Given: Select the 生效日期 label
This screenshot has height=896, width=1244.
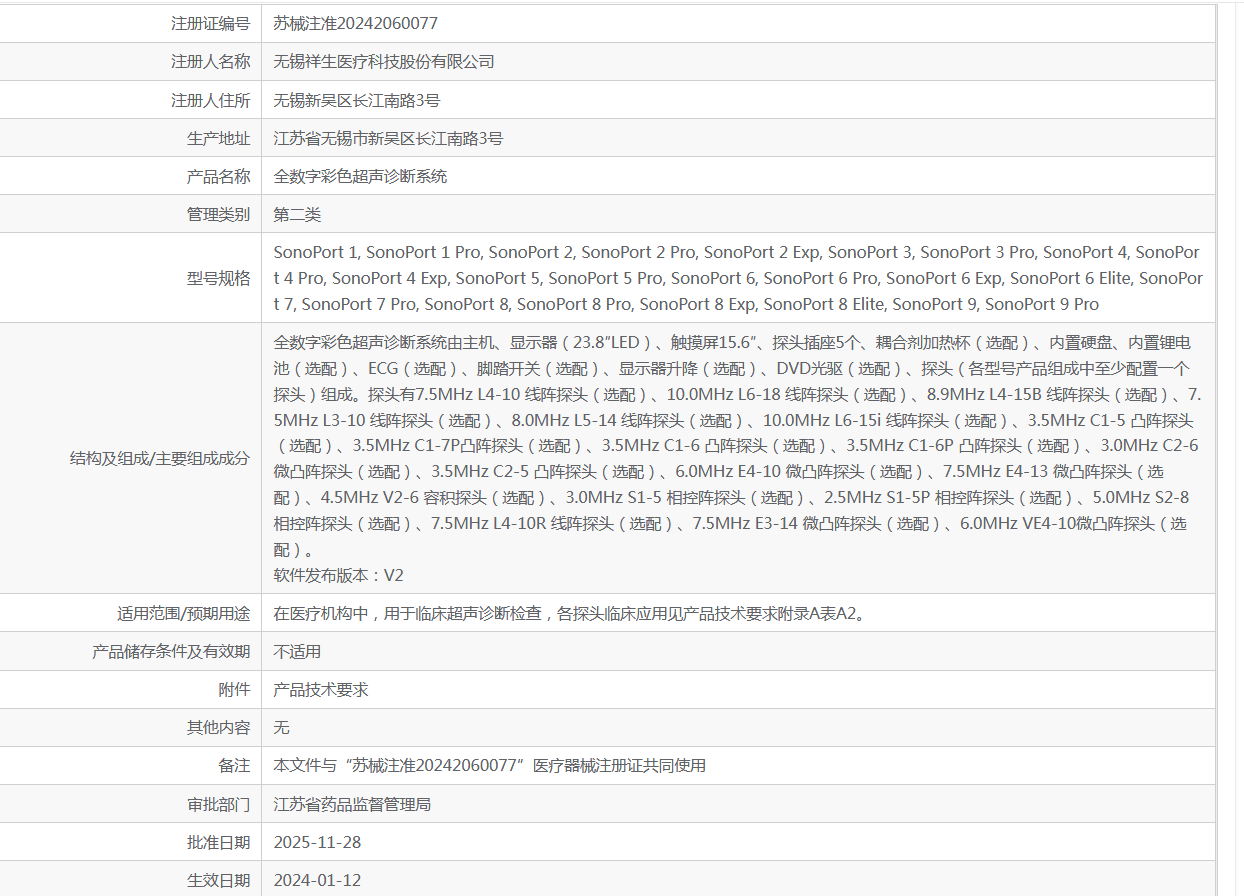Looking at the screenshot, I should [218, 880].
